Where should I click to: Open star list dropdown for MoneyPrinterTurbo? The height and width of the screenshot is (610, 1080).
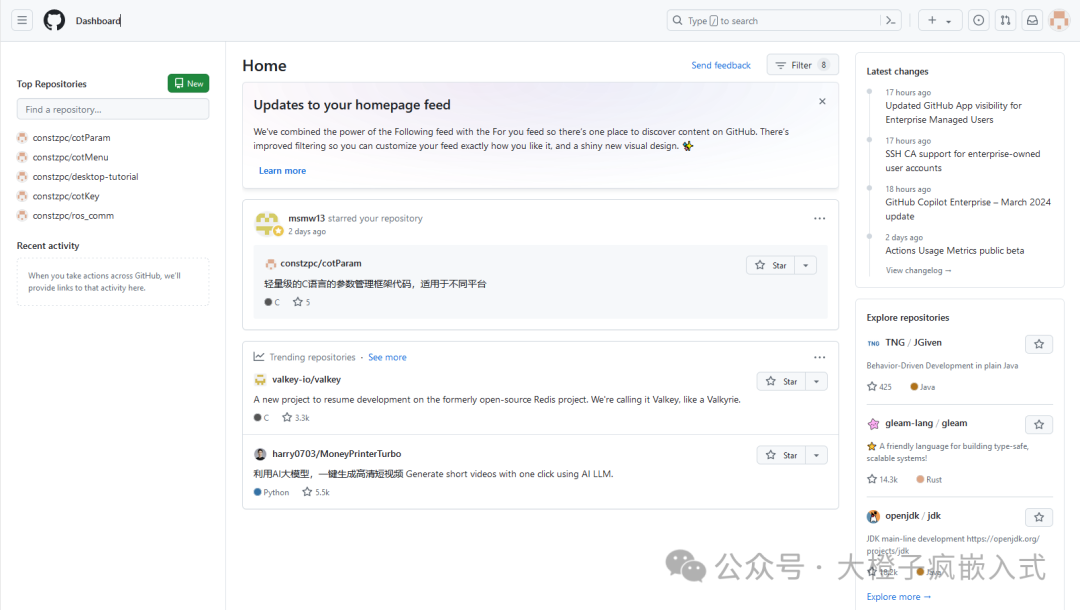tap(817, 455)
